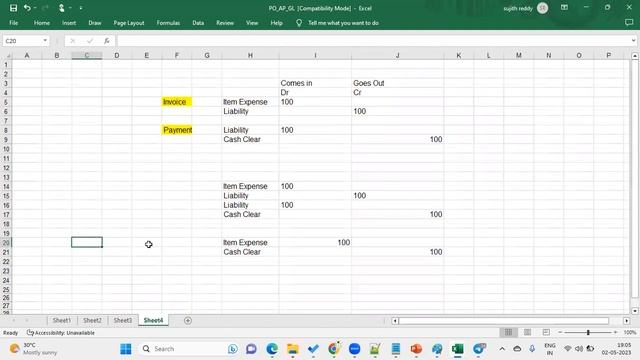Select the yellow Invoice cell
Viewport: 640px width, 360px height.
(x=176, y=102)
